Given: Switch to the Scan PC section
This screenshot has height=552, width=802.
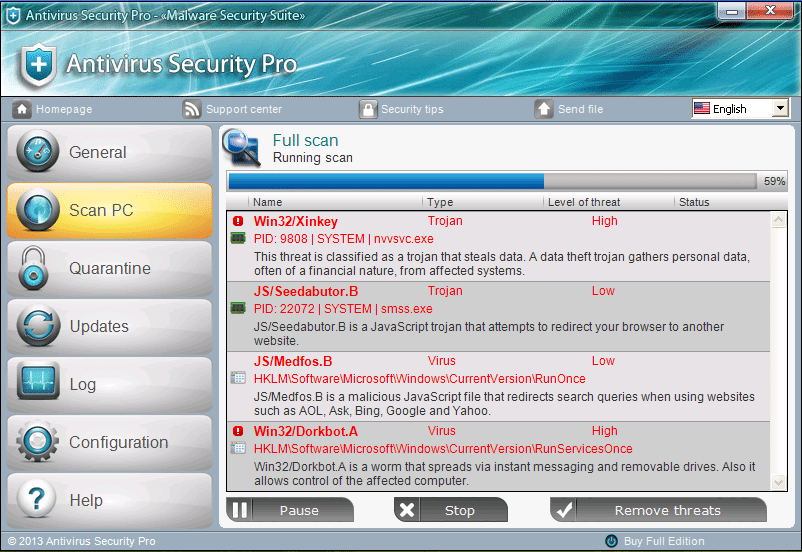Looking at the screenshot, I should coord(109,210).
